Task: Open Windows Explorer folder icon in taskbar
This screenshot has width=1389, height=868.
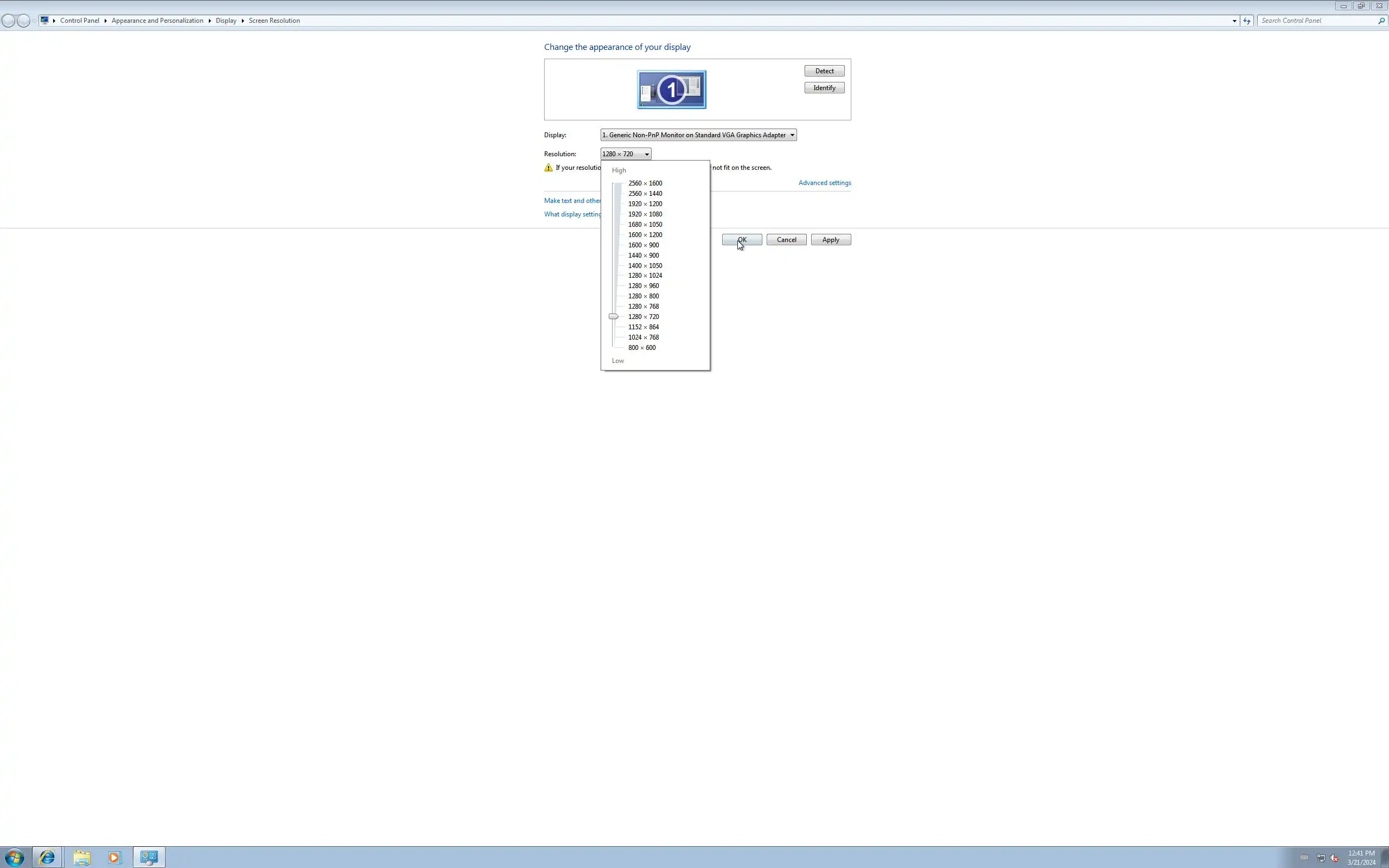Action: point(81,857)
